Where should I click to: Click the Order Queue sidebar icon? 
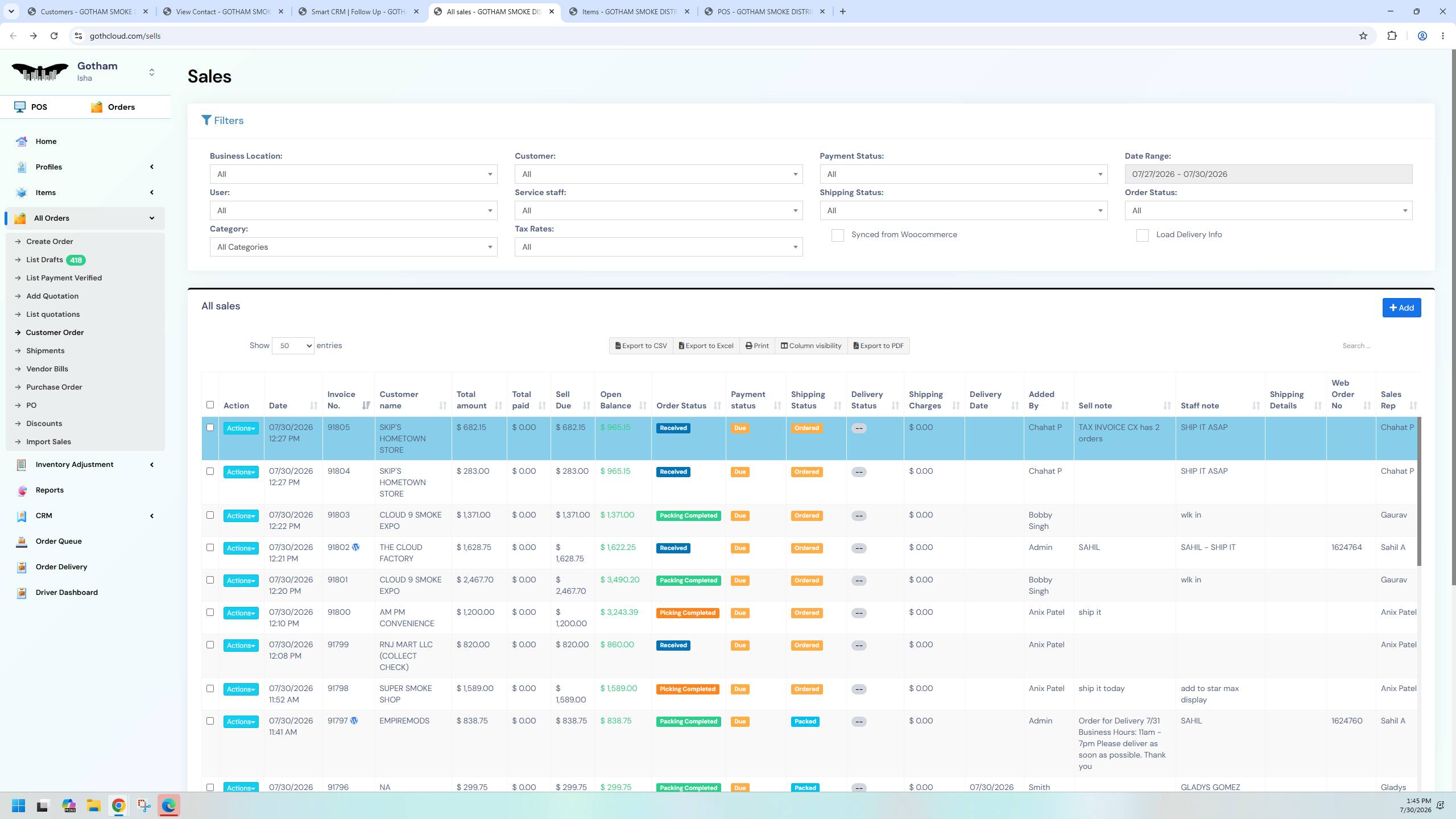[22, 541]
